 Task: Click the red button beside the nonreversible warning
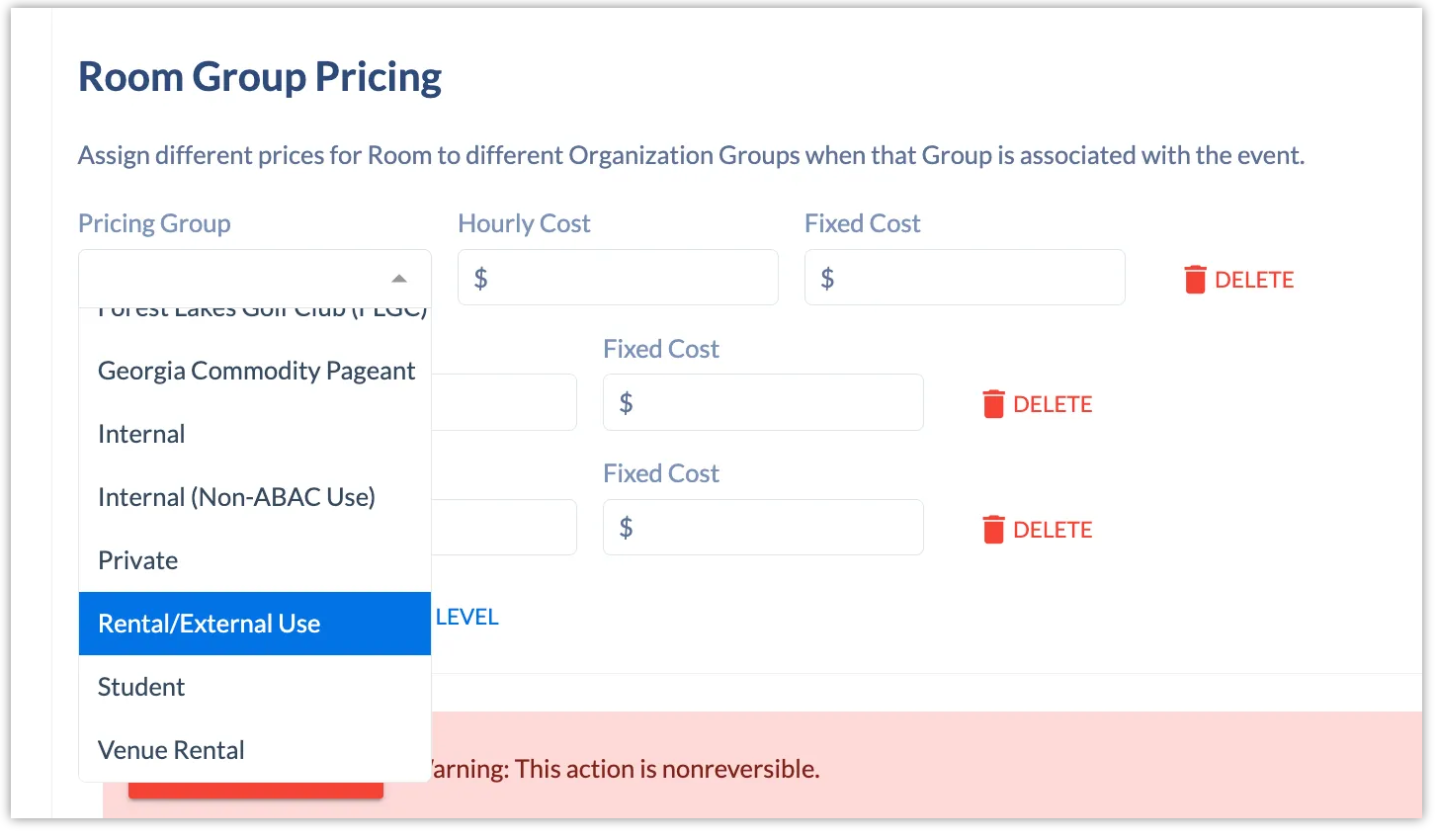pos(255,791)
